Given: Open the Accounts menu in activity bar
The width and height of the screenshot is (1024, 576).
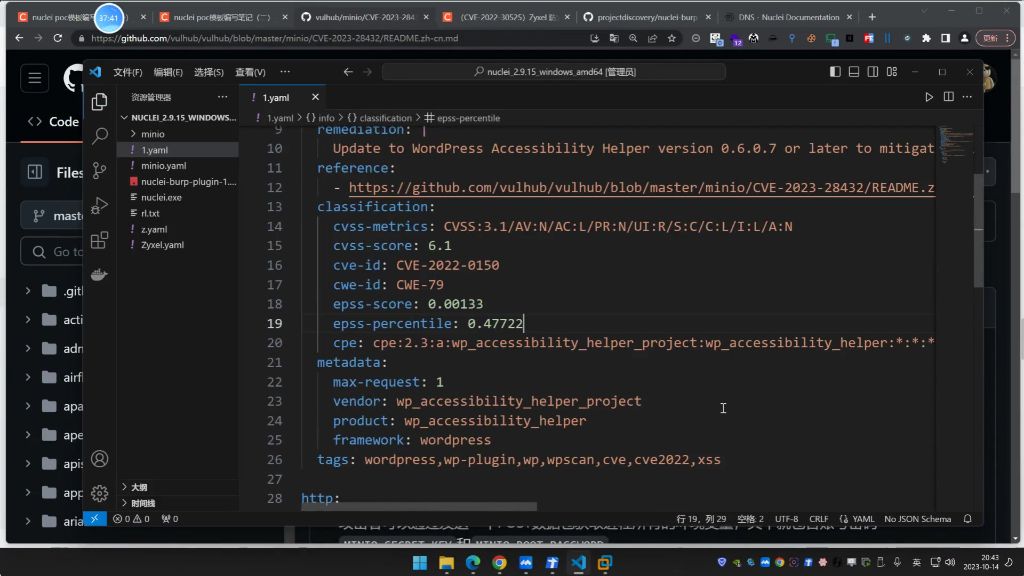Looking at the screenshot, I should 99,459.
